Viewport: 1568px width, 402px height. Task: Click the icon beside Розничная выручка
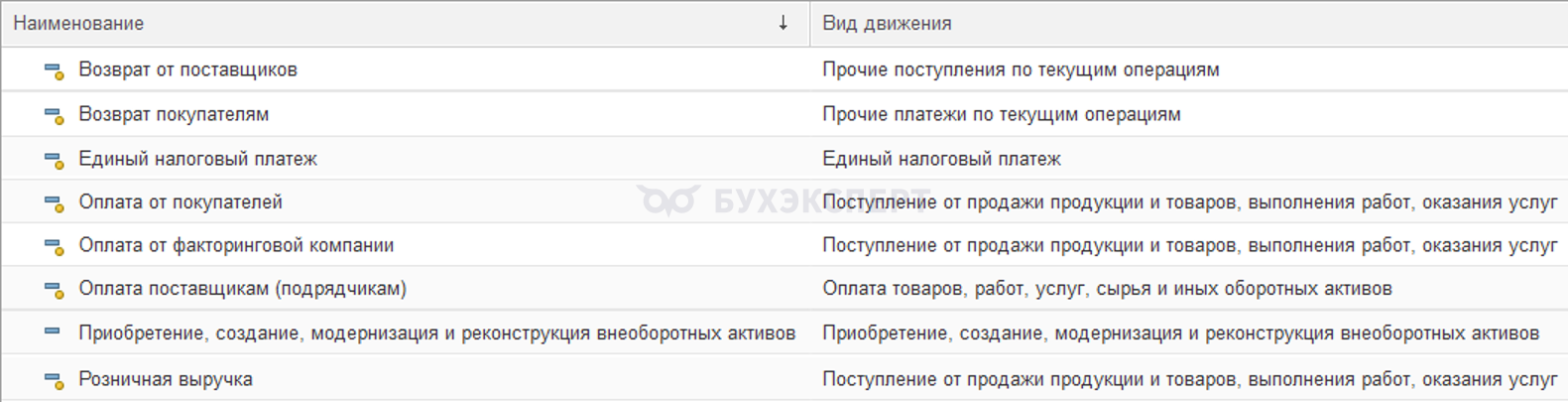(x=54, y=379)
